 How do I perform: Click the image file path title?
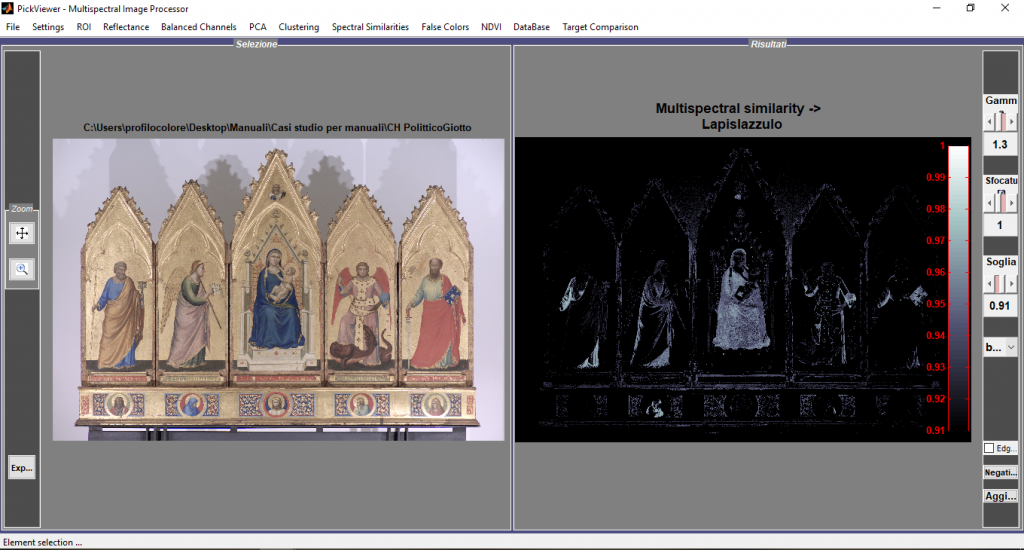(x=277, y=127)
